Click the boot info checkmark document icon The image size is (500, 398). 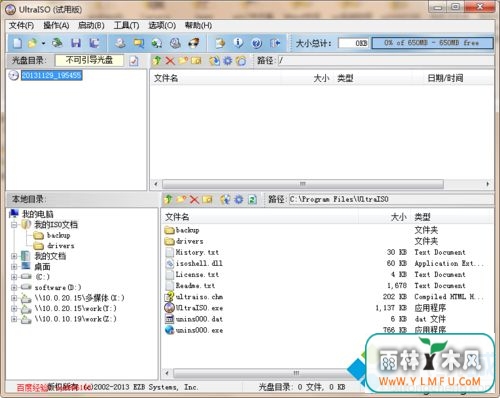(x=134, y=61)
